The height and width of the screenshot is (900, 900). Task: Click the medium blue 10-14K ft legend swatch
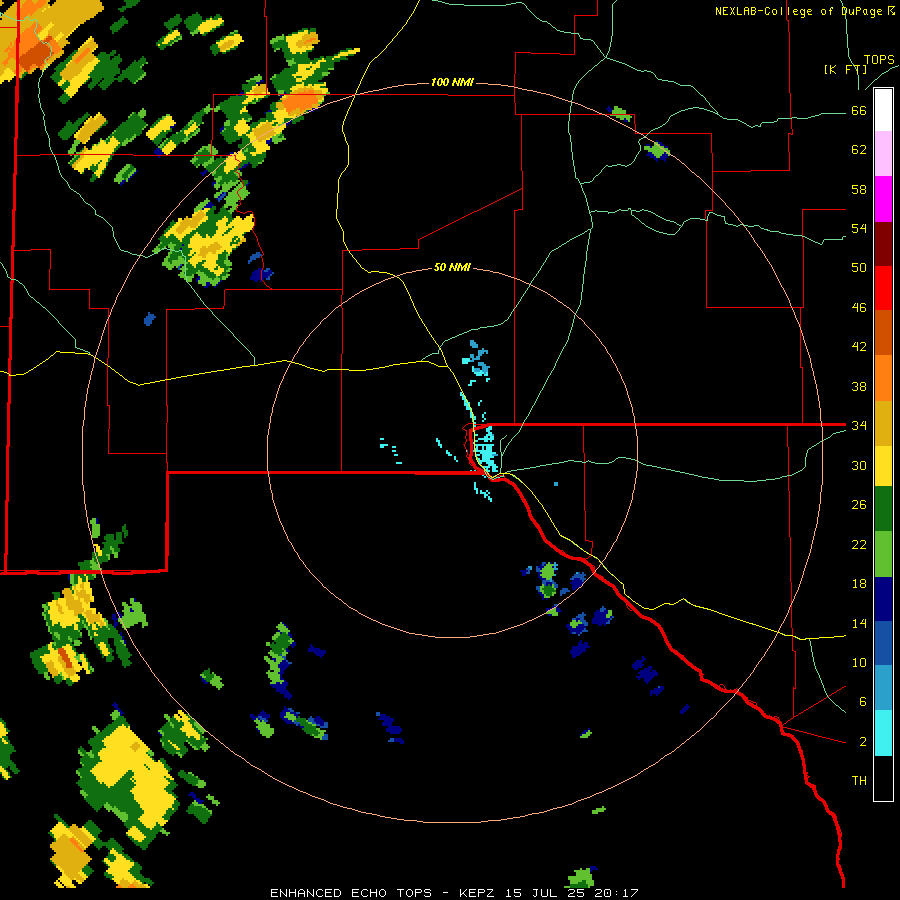(883, 643)
